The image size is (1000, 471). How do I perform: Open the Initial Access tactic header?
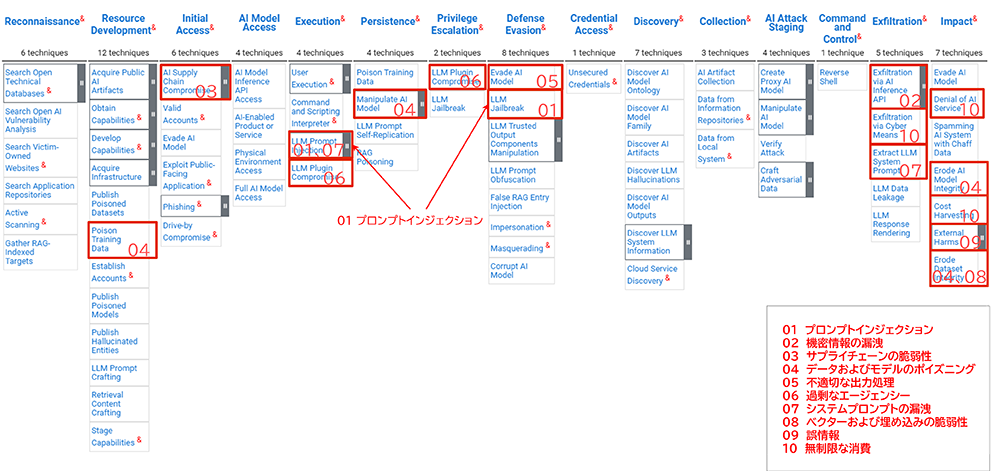(195, 24)
